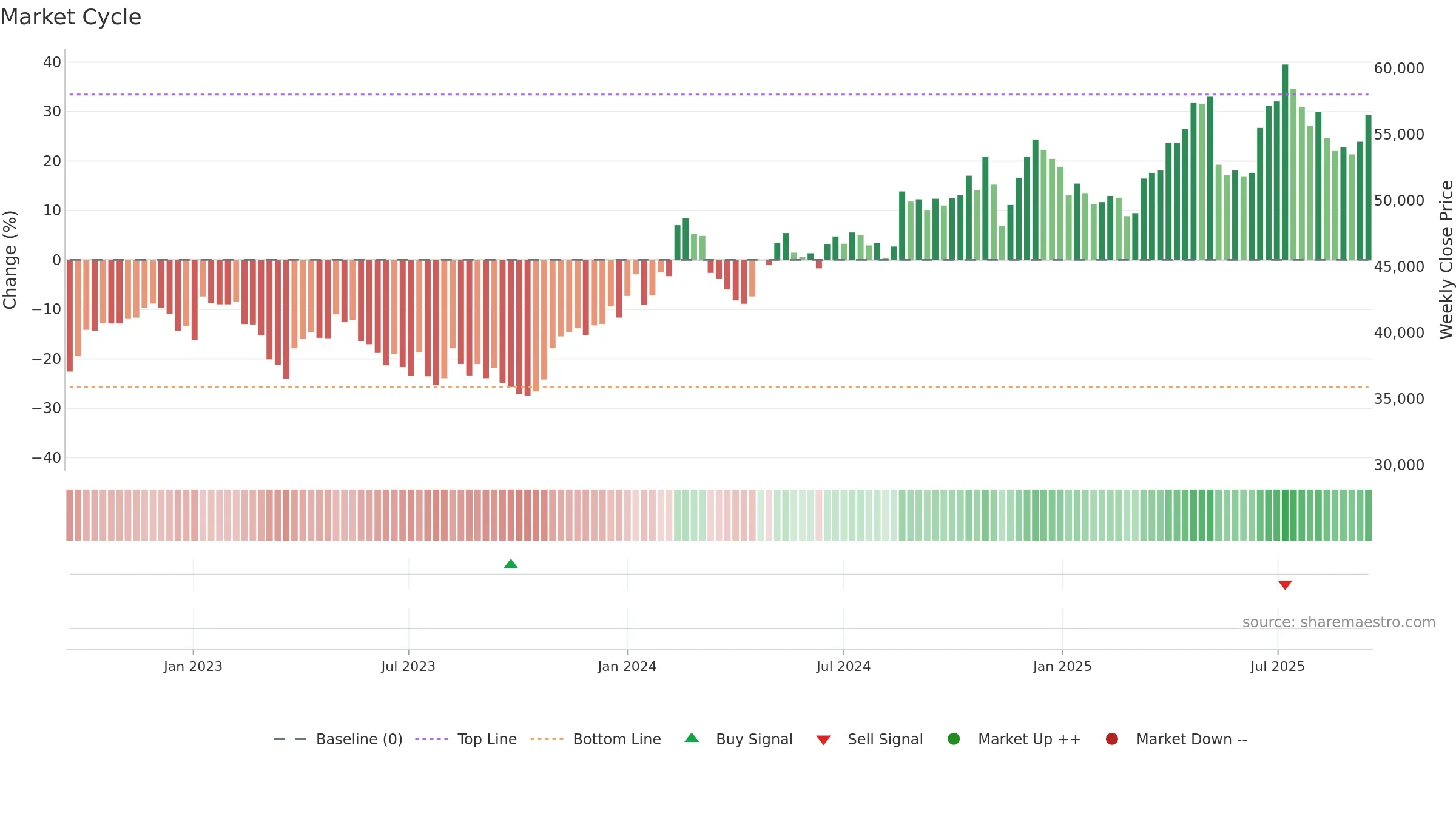The height and width of the screenshot is (819, 1456).
Task: Click the Jan 2025 x-axis label
Action: tap(1062, 667)
